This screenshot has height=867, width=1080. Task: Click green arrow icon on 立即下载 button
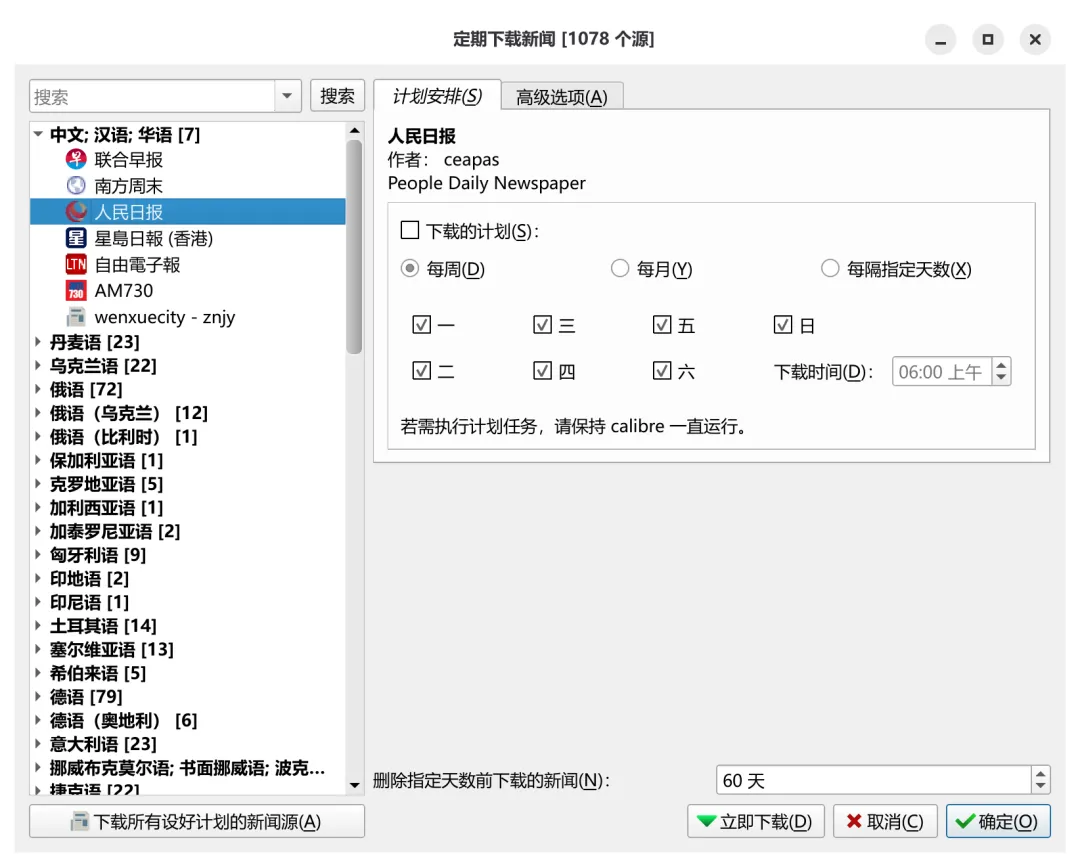[706, 822]
